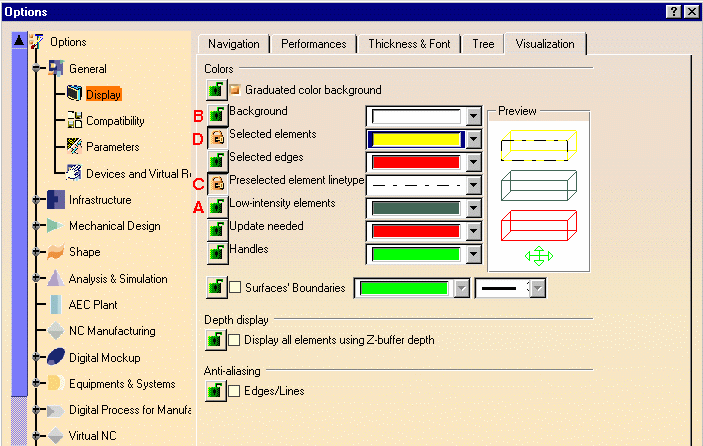Click the lock icon beside Selected edges

point(217,161)
